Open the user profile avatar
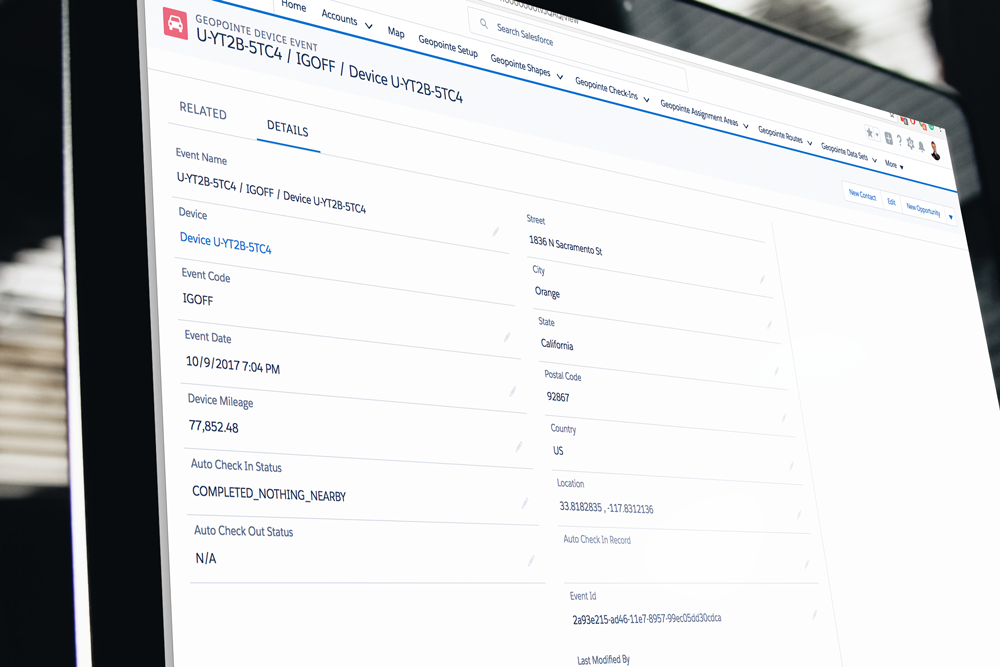1000x667 pixels. tap(935, 151)
